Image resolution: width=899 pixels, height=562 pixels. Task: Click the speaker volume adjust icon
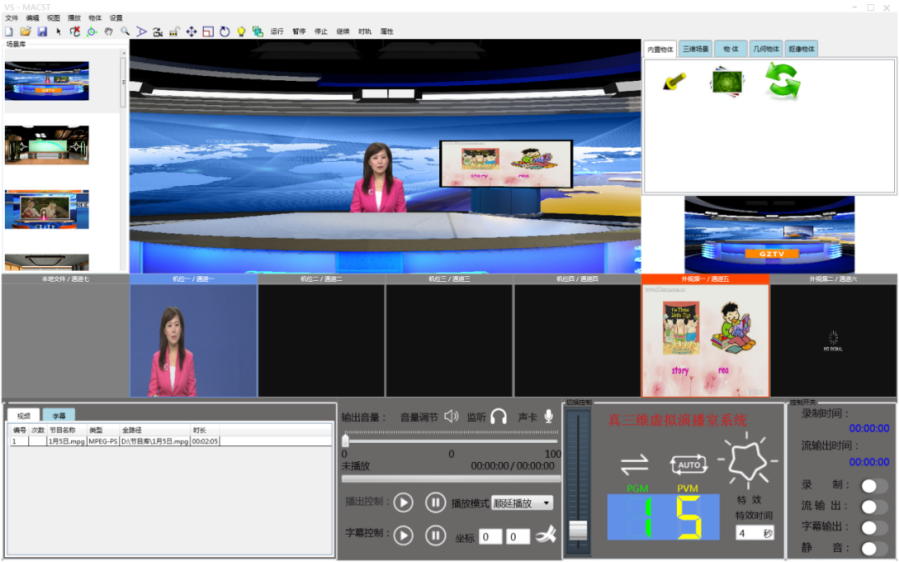click(x=452, y=416)
